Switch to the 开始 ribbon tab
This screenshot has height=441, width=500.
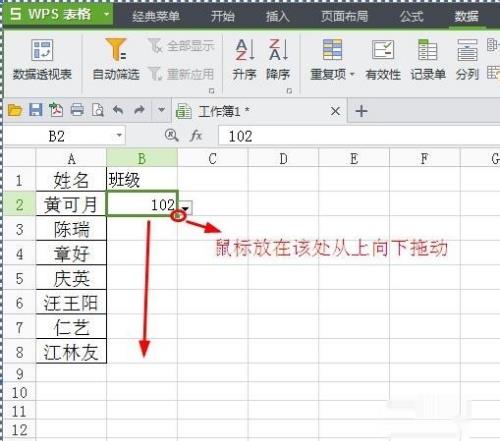[x=222, y=16]
